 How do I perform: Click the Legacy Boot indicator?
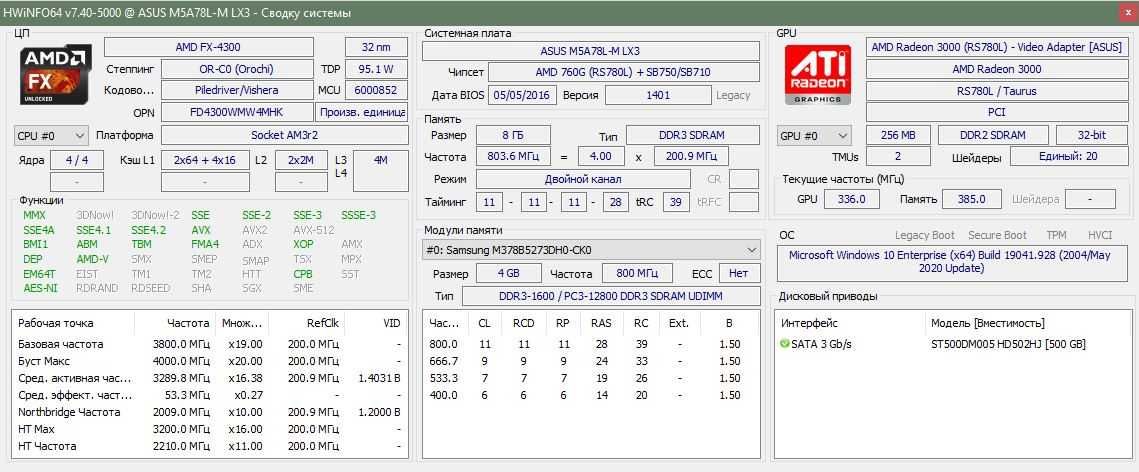(925, 235)
